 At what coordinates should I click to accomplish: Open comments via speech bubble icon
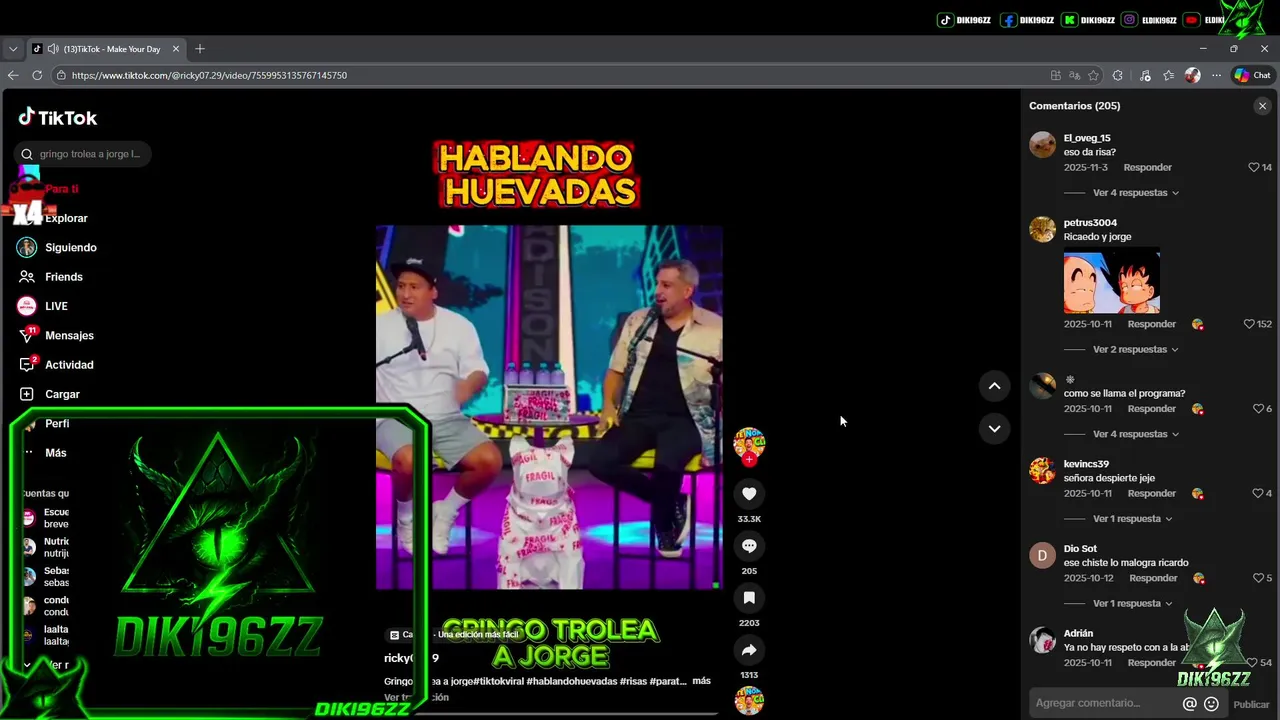tap(749, 545)
